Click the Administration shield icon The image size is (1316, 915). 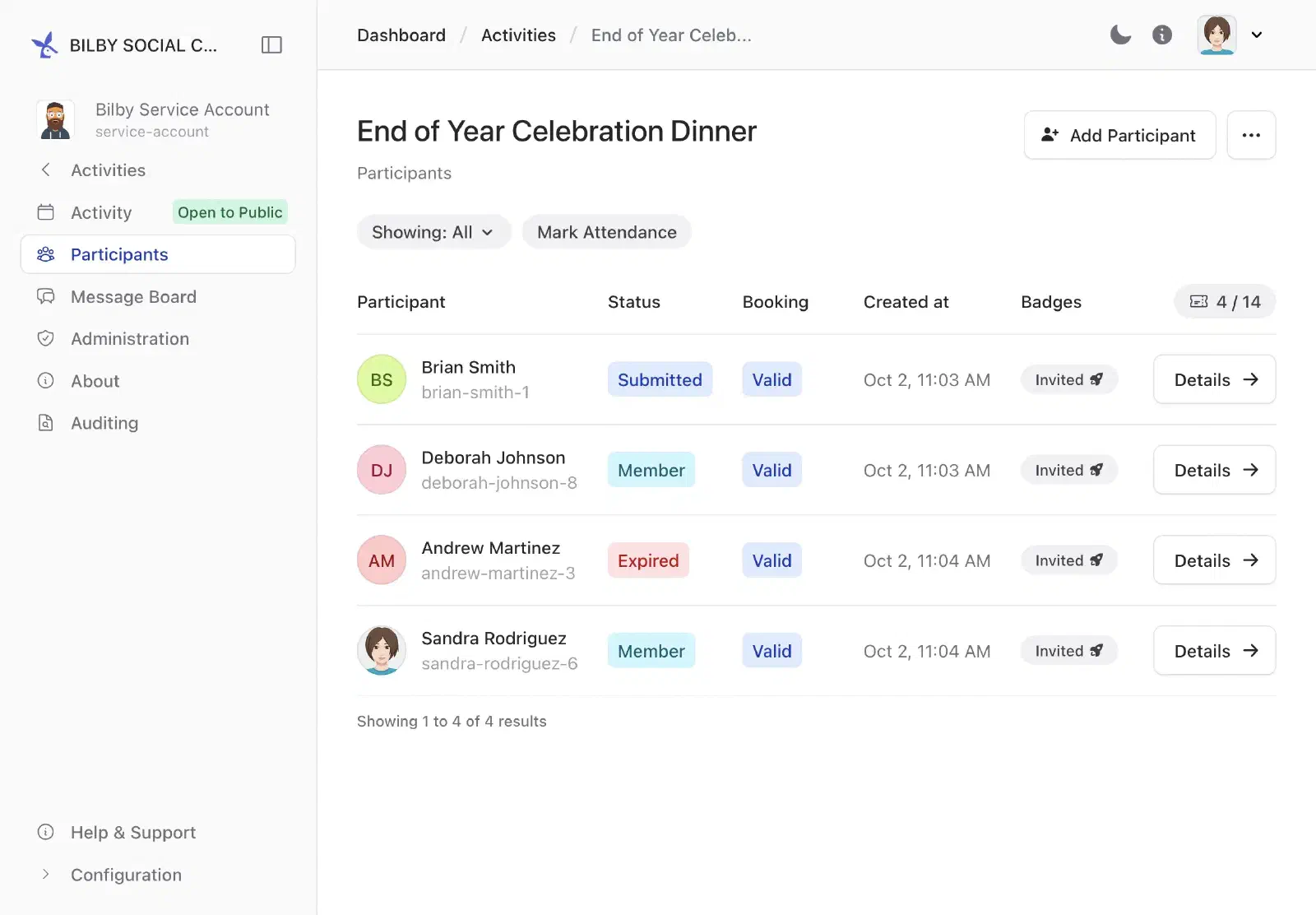46,338
